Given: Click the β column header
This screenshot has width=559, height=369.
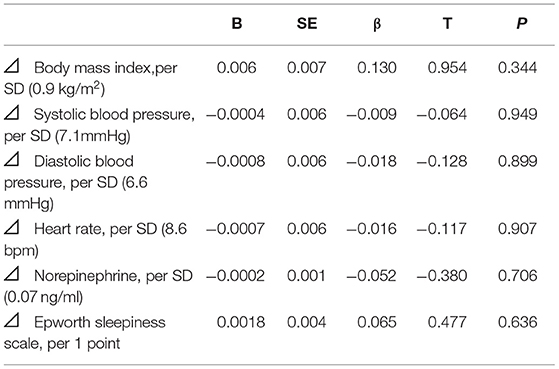Looking at the screenshot, I should click(x=377, y=24).
